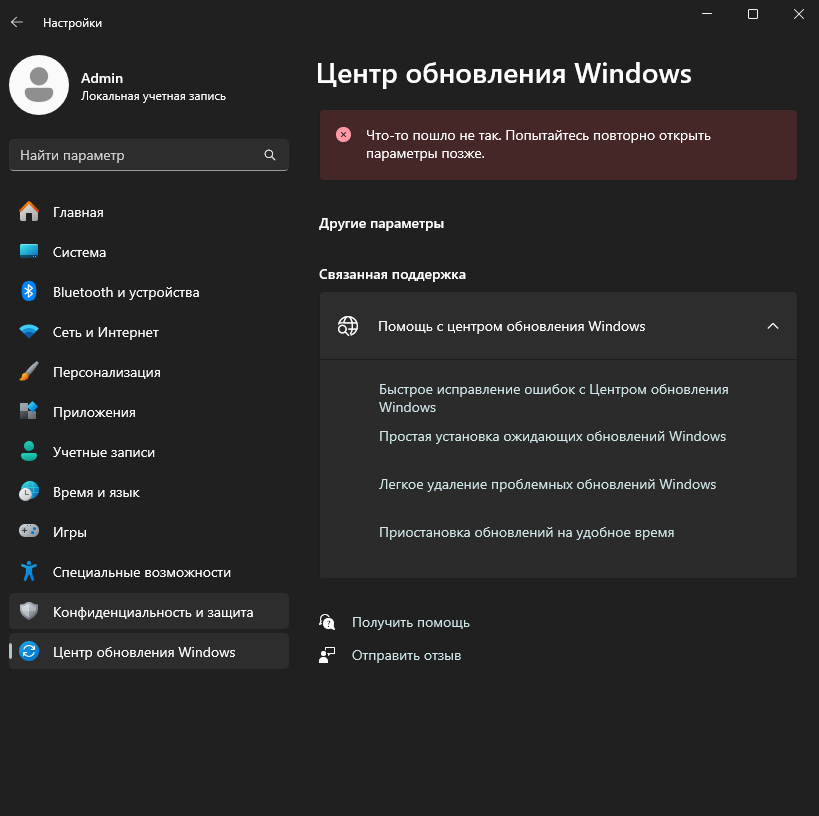This screenshot has height=816, width=819.
Task: Collapse the Помощь с центром обновления Windows section
Action: pyautogui.click(x=773, y=326)
